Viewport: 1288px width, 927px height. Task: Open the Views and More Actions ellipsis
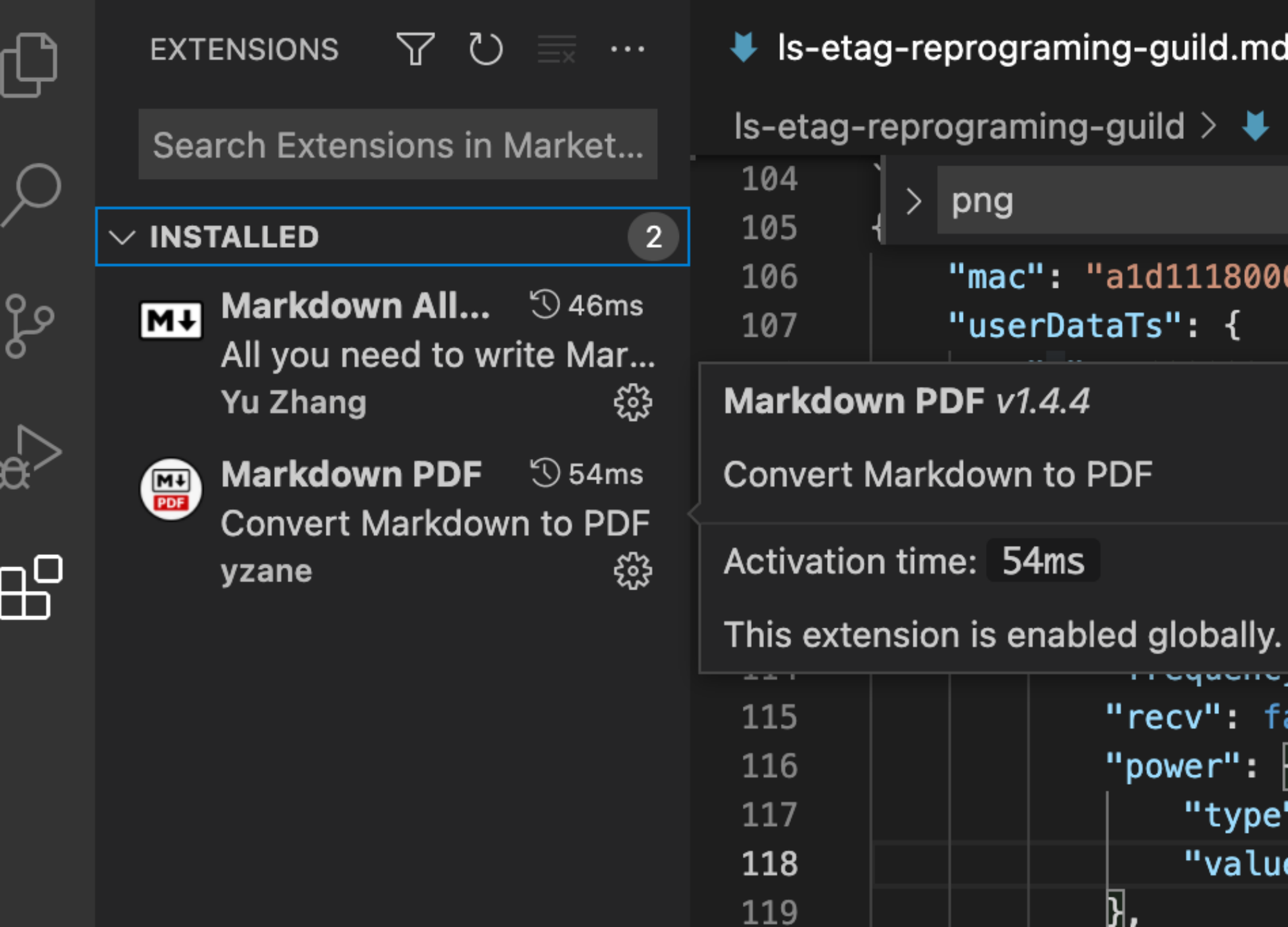(x=627, y=49)
